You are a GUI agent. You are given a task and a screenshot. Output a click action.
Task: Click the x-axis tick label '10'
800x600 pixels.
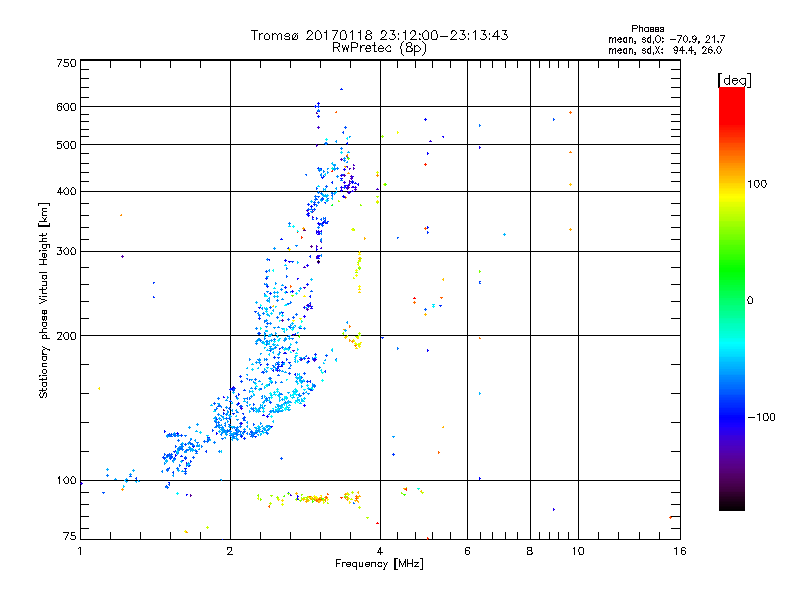click(x=578, y=551)
